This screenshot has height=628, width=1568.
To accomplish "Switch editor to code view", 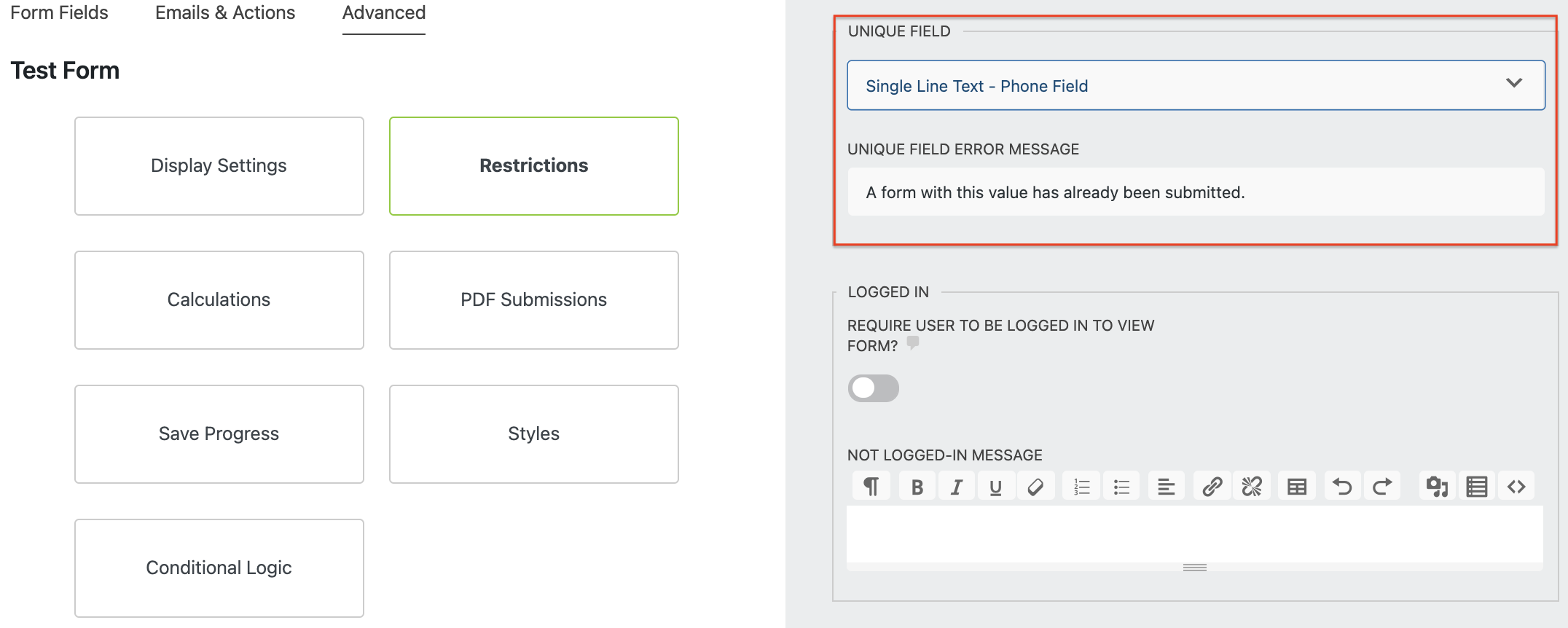I will (x=1516, y=486).
